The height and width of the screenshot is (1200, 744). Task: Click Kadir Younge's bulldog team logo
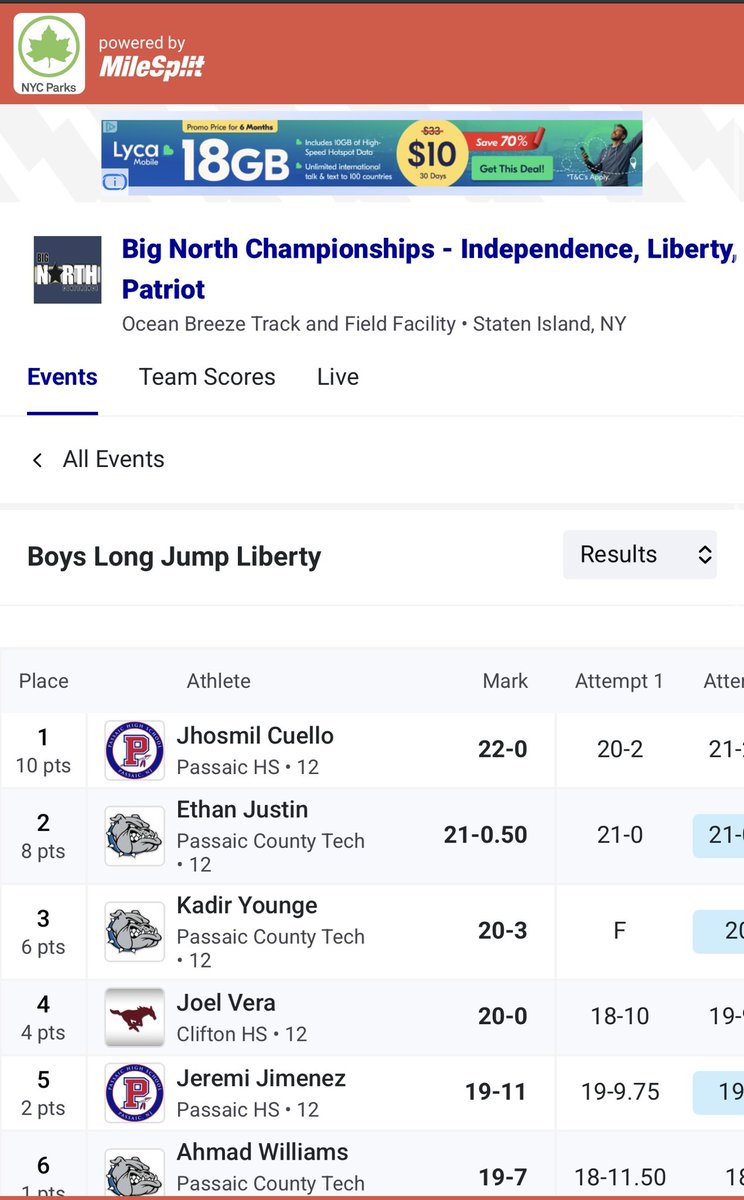pos(135,932)
